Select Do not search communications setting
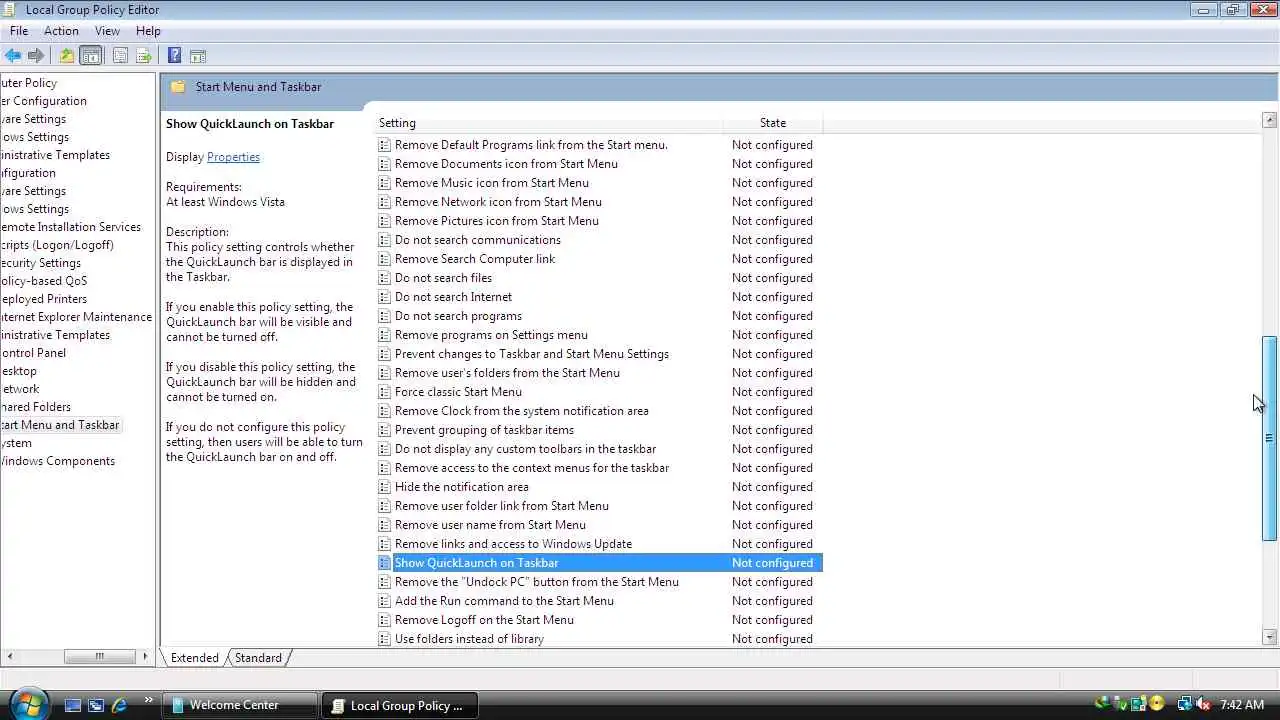1280x720 pixels. [x=477, y=240]
